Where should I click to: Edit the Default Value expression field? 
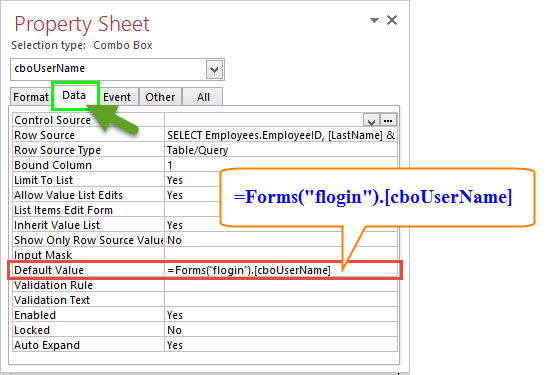pos(281,270)
